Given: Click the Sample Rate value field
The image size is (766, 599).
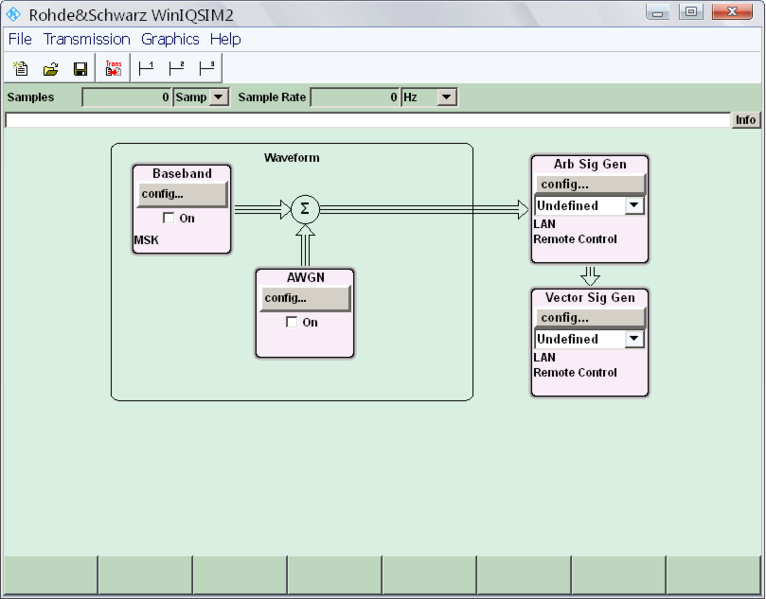Looking at the screenshot, I should click(355, 98).
